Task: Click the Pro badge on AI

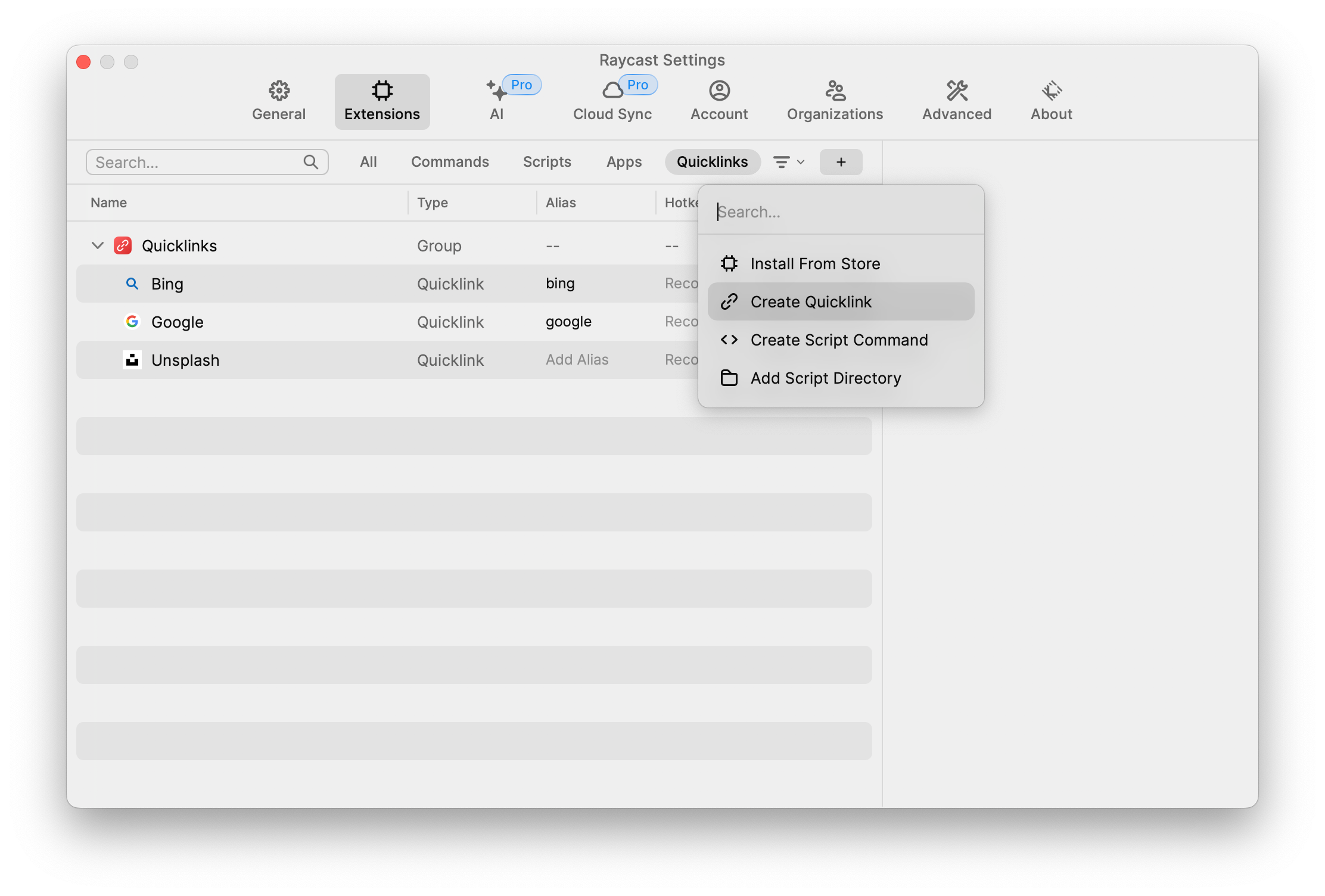Action: (521, 85)
